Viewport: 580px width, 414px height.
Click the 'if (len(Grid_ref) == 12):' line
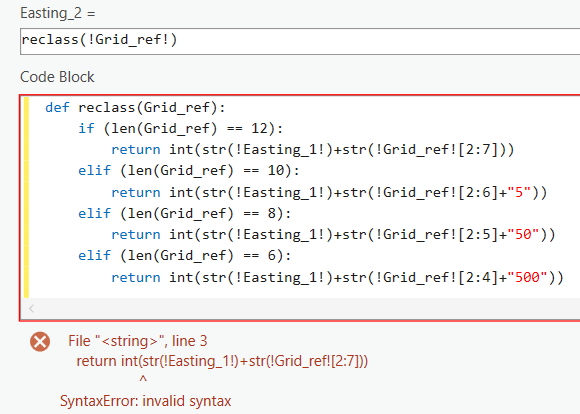(x=181, y=128)
